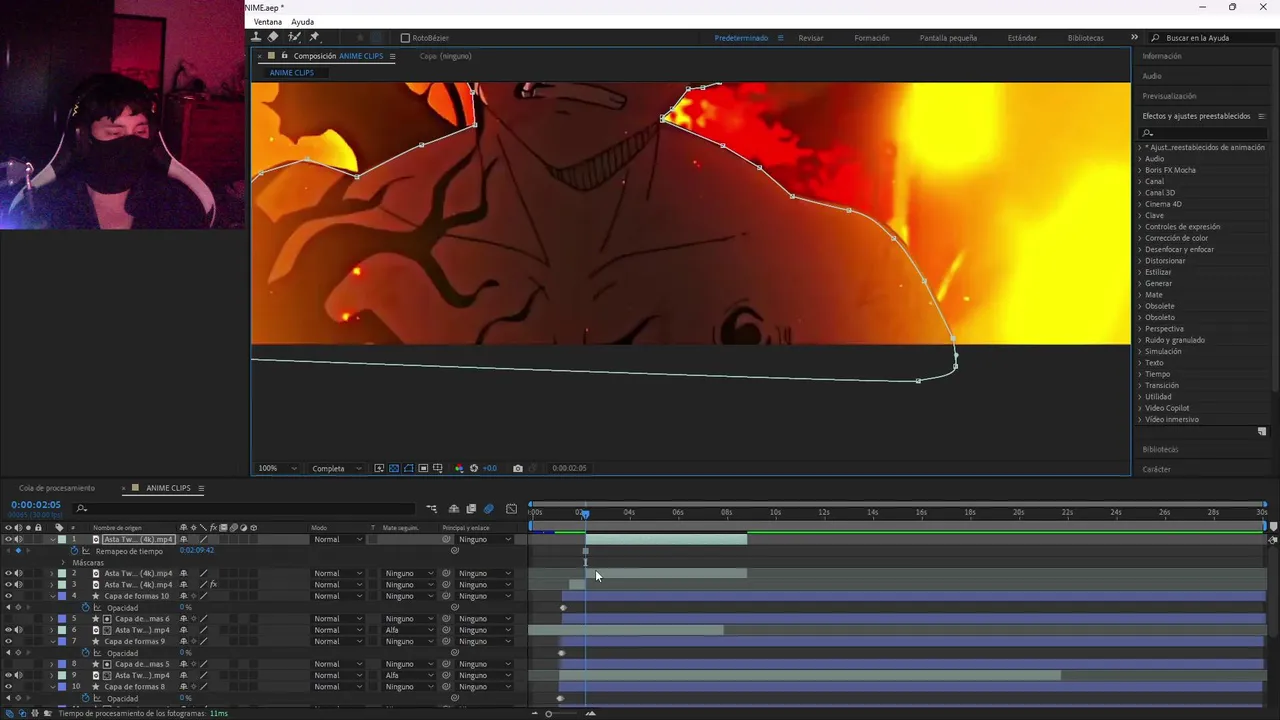Screen dimensions: 1280x720
Task: Open Modo dropdown for layer 1
Action: pyautogui.click(x=338, y=539)
